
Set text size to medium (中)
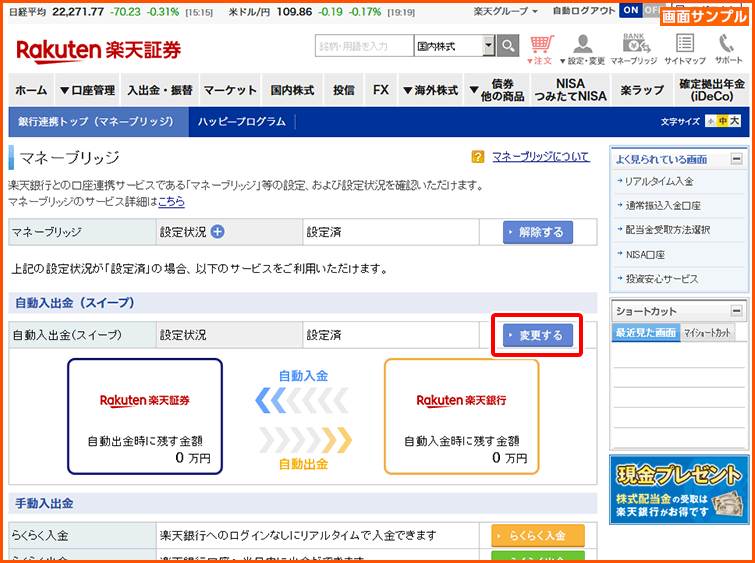(722, 121)
